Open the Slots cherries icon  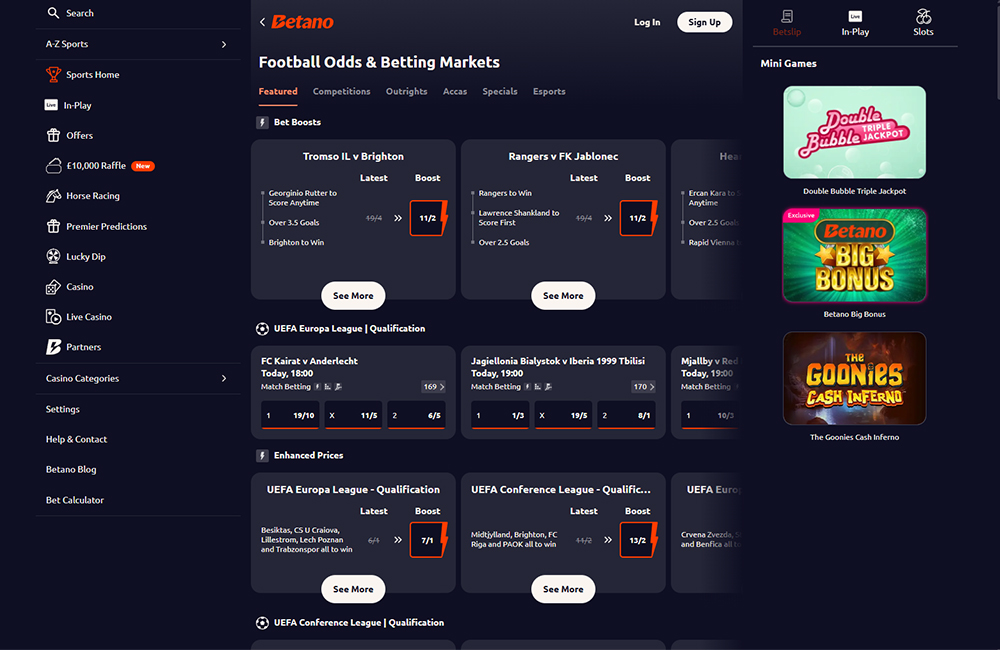(923, 17)
